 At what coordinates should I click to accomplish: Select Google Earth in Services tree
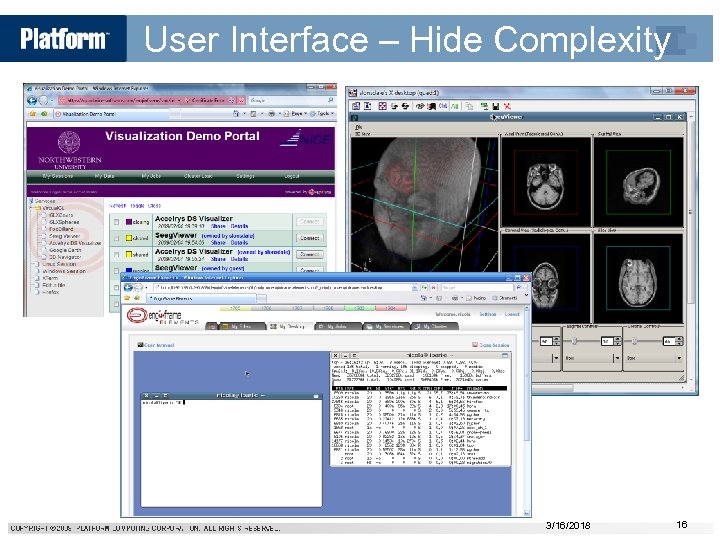[65, 250]
